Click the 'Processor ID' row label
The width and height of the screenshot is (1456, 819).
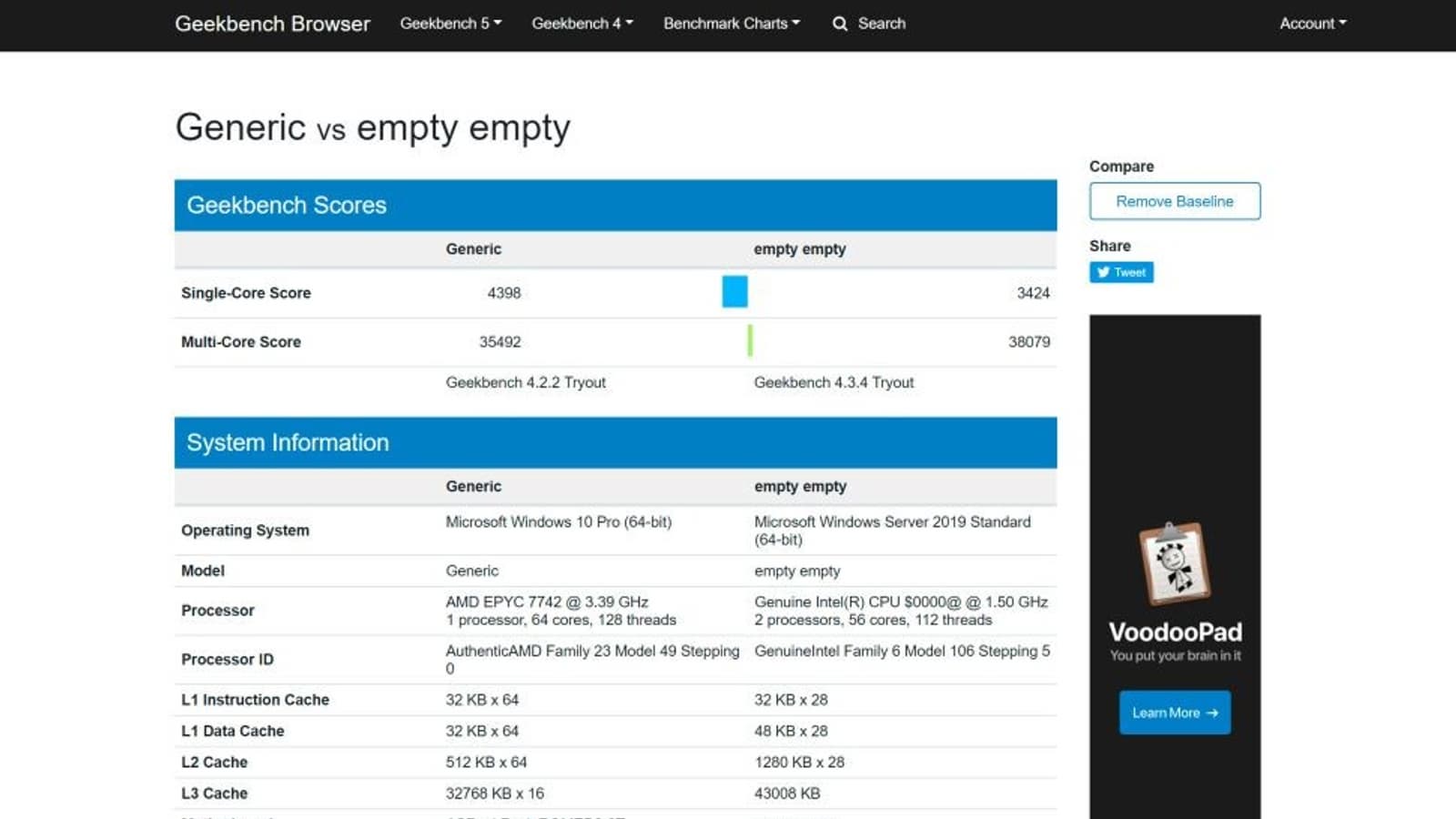point(227,660)
